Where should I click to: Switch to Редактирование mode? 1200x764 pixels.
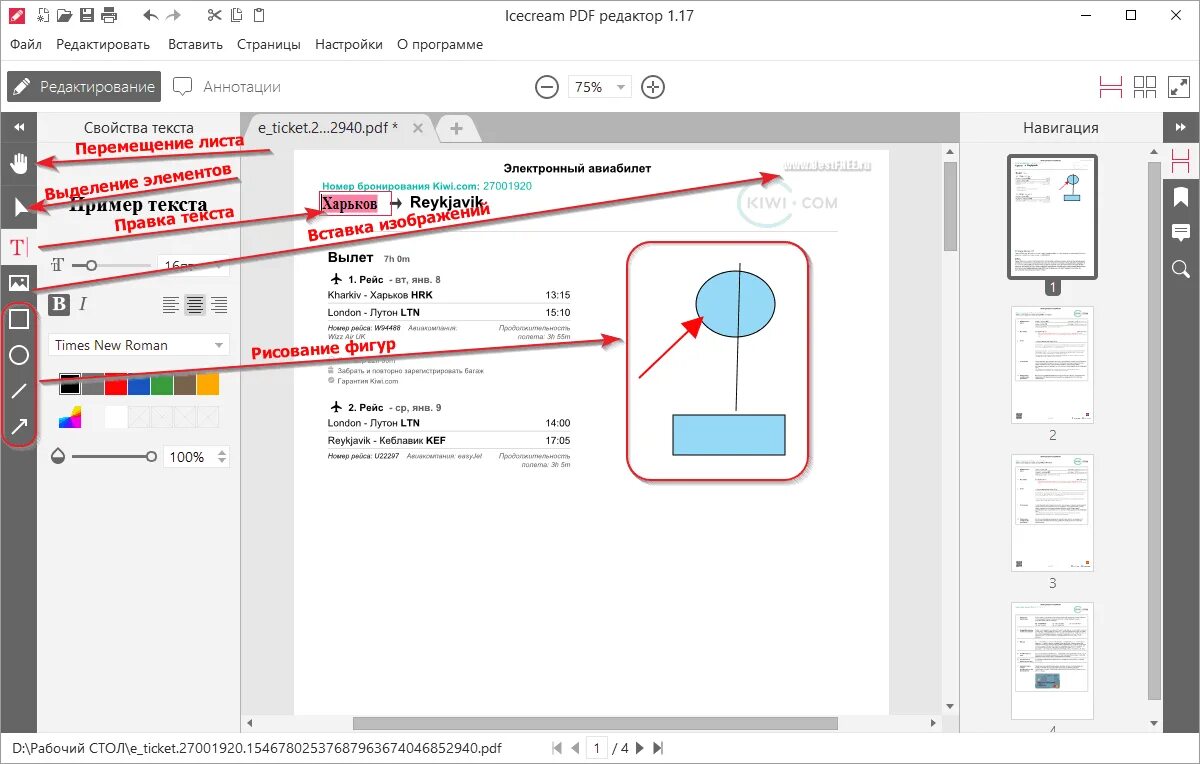pyautogui.click(x=84, y=87)
